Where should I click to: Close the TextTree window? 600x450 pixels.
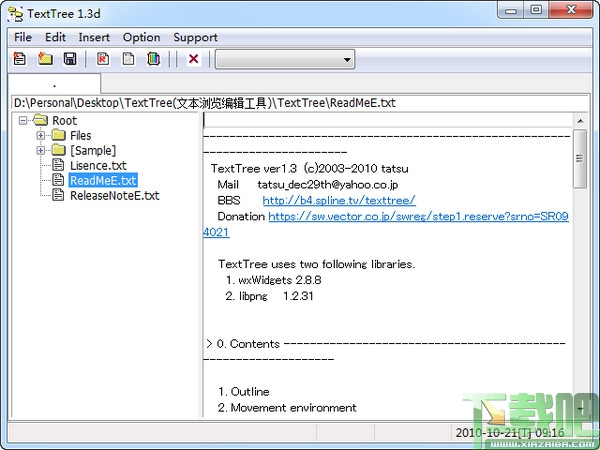[x=571, y=10]
